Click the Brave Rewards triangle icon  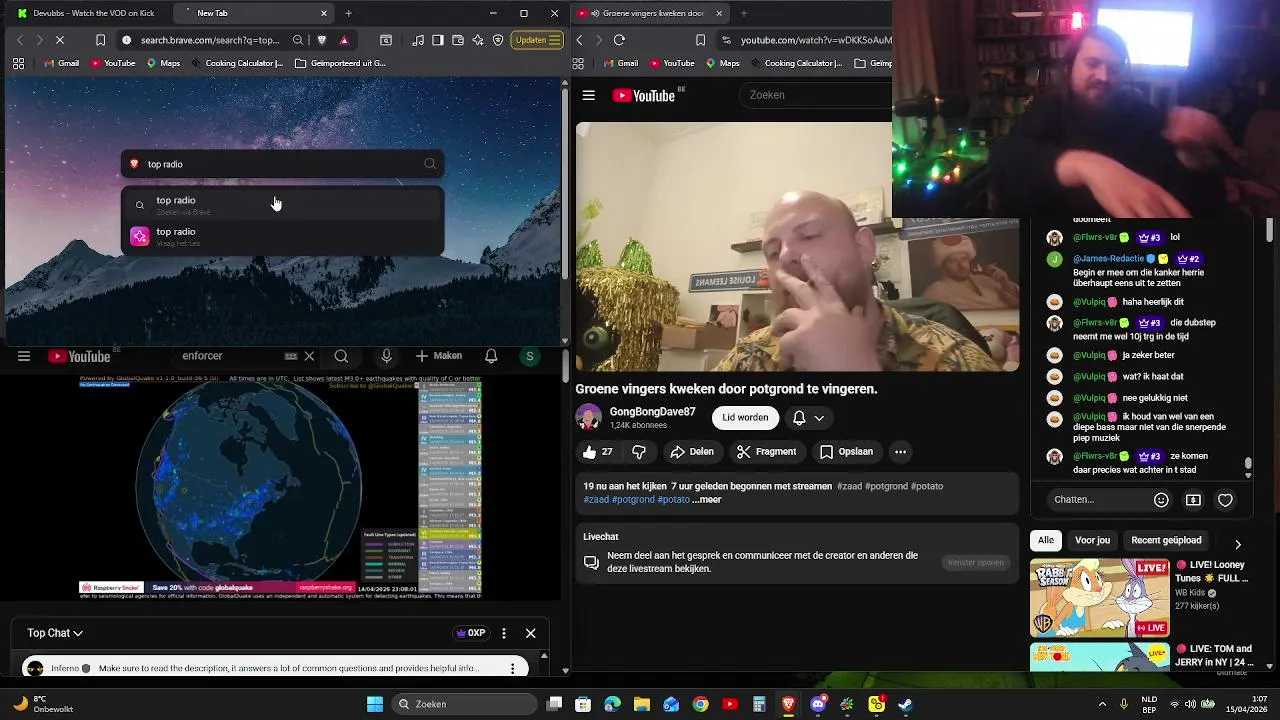pos(344,40)
